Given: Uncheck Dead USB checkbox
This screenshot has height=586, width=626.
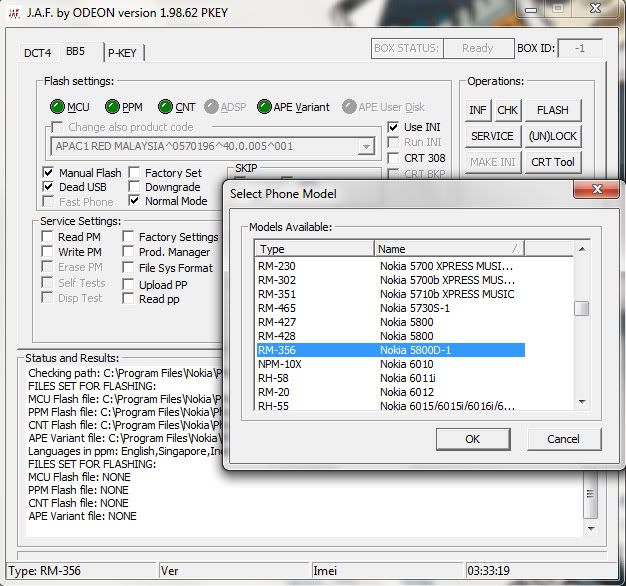Looking at the screenshot, I should (48, 186).
